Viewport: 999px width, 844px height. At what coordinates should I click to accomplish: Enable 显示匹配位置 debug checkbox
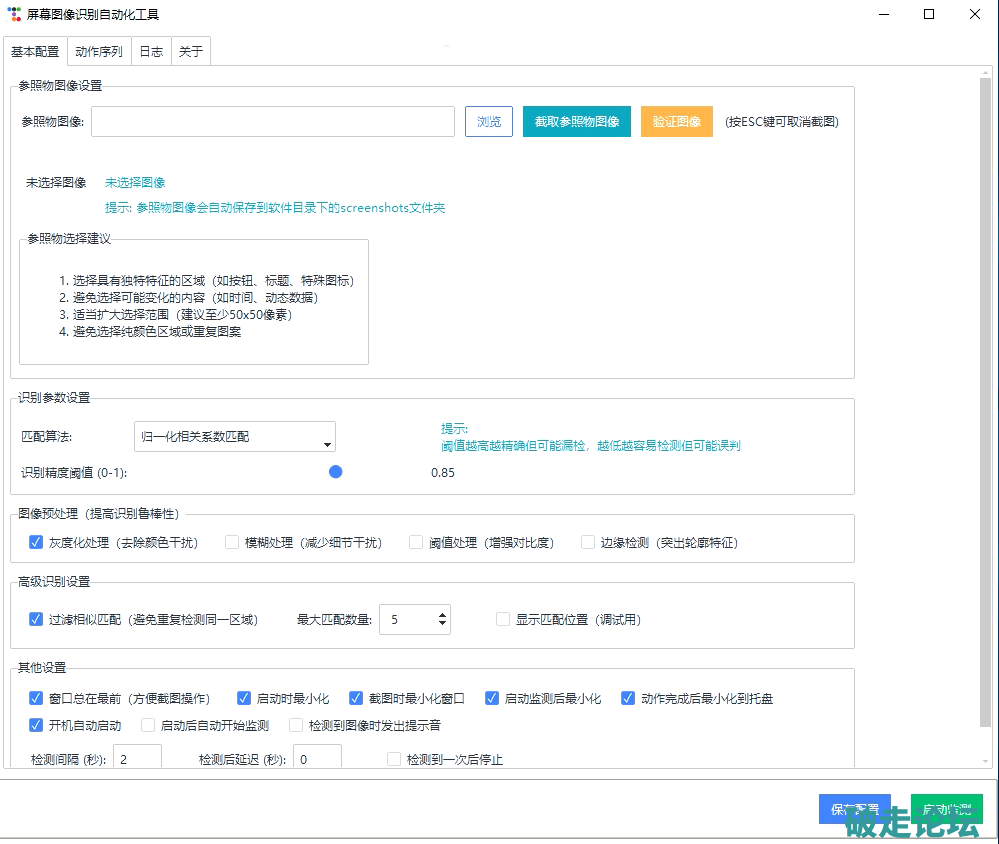[504, 619]
